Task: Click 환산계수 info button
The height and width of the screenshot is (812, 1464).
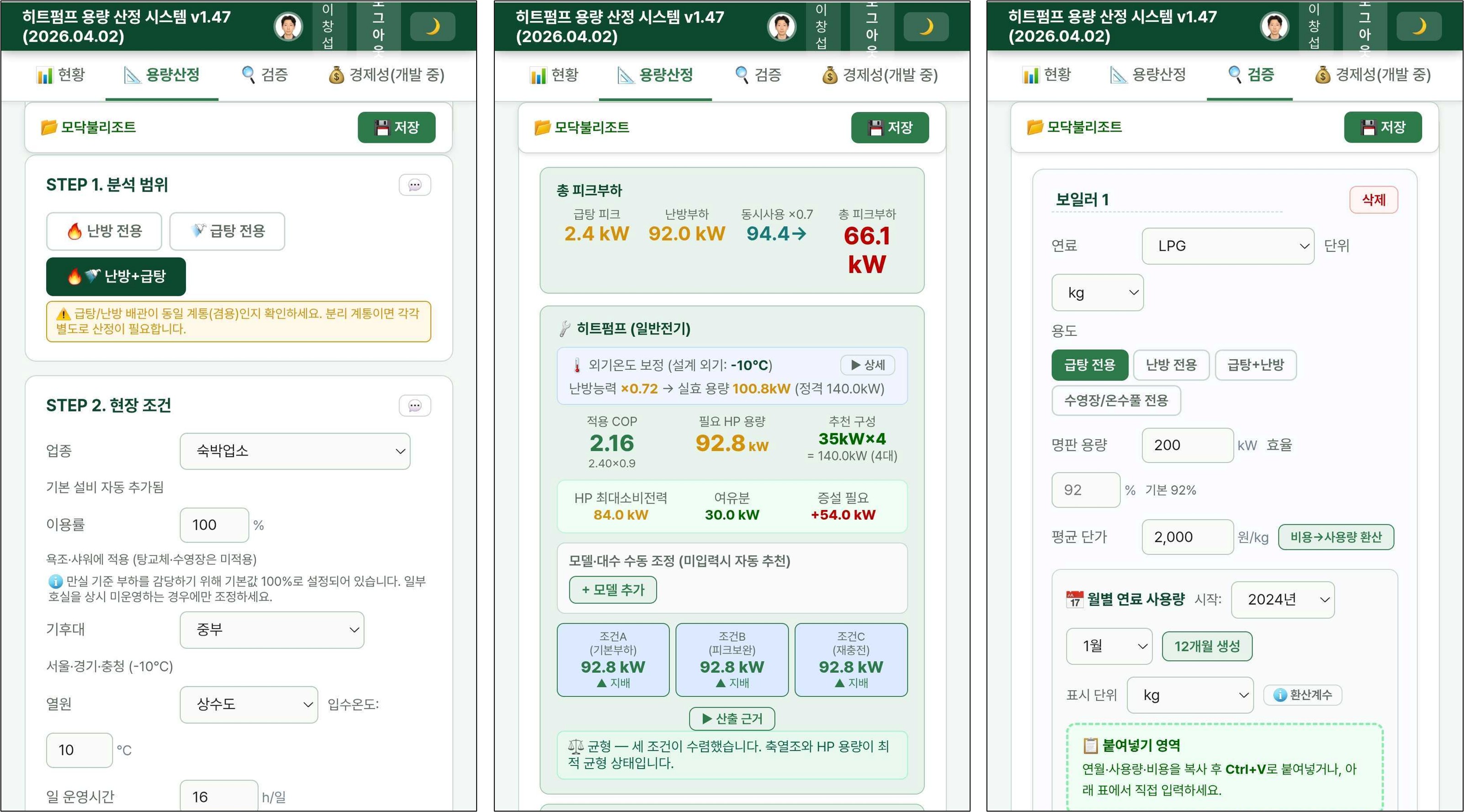Action: 1303,695
